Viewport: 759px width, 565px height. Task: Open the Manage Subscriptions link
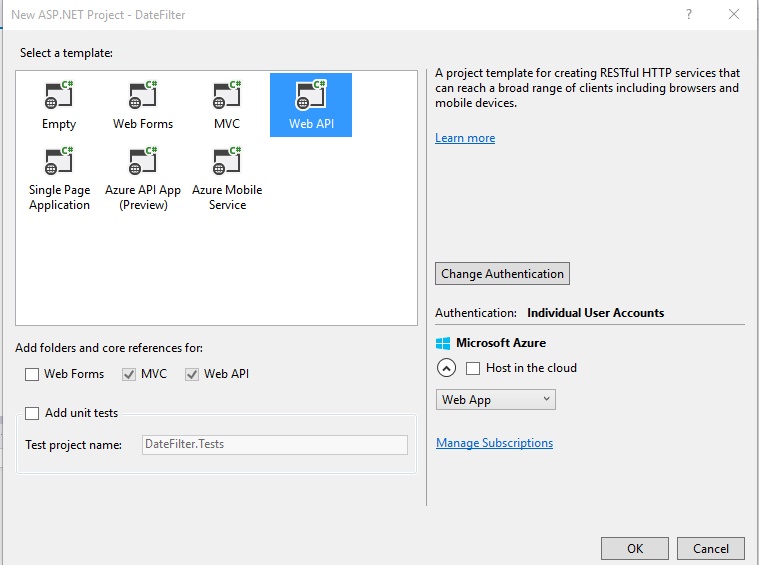click(x=494, y=443)
